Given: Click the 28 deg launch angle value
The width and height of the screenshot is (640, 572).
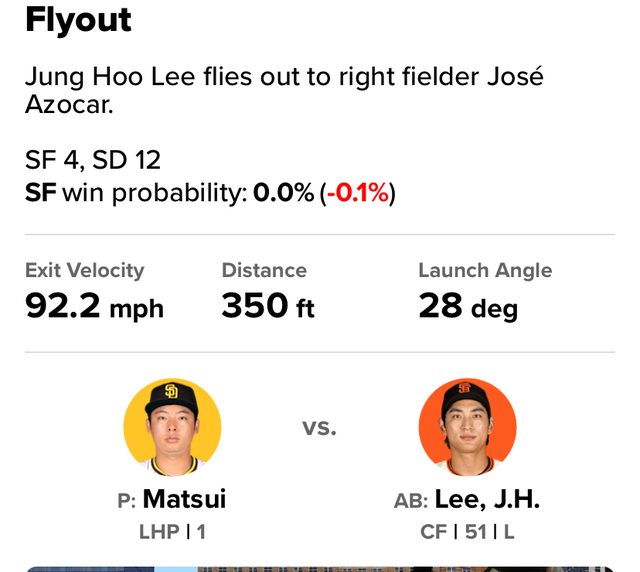Looking at the screenshot, I should (x=468, y=306).
